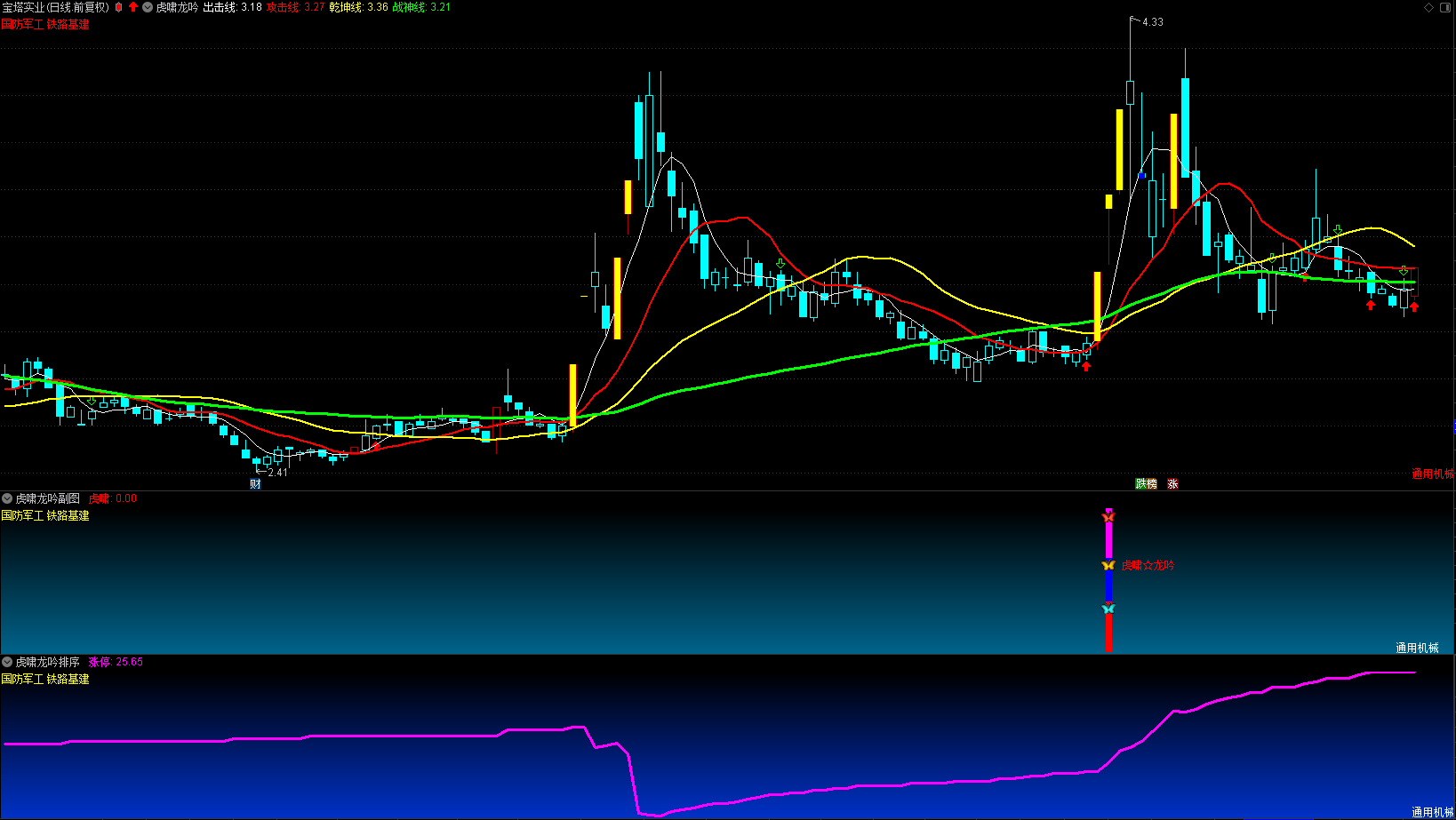Click the hollow candle topped by the 4.33 label

1131,92
